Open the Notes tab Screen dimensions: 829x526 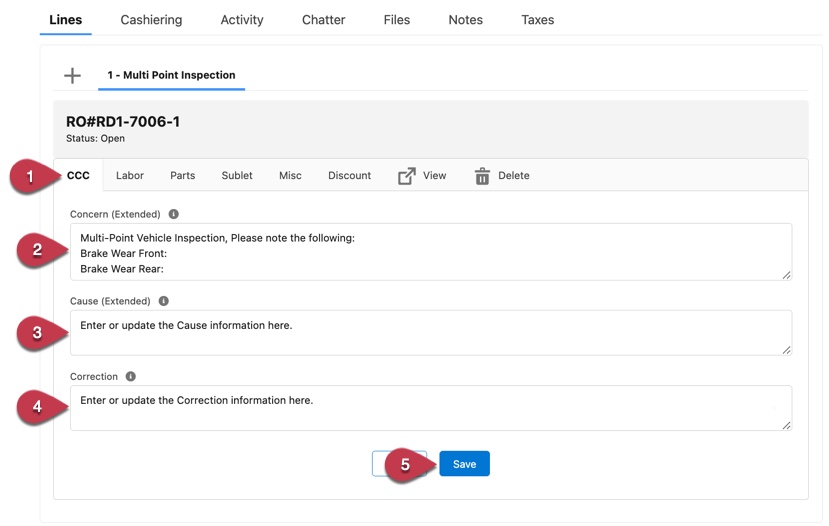click(465, 20)
